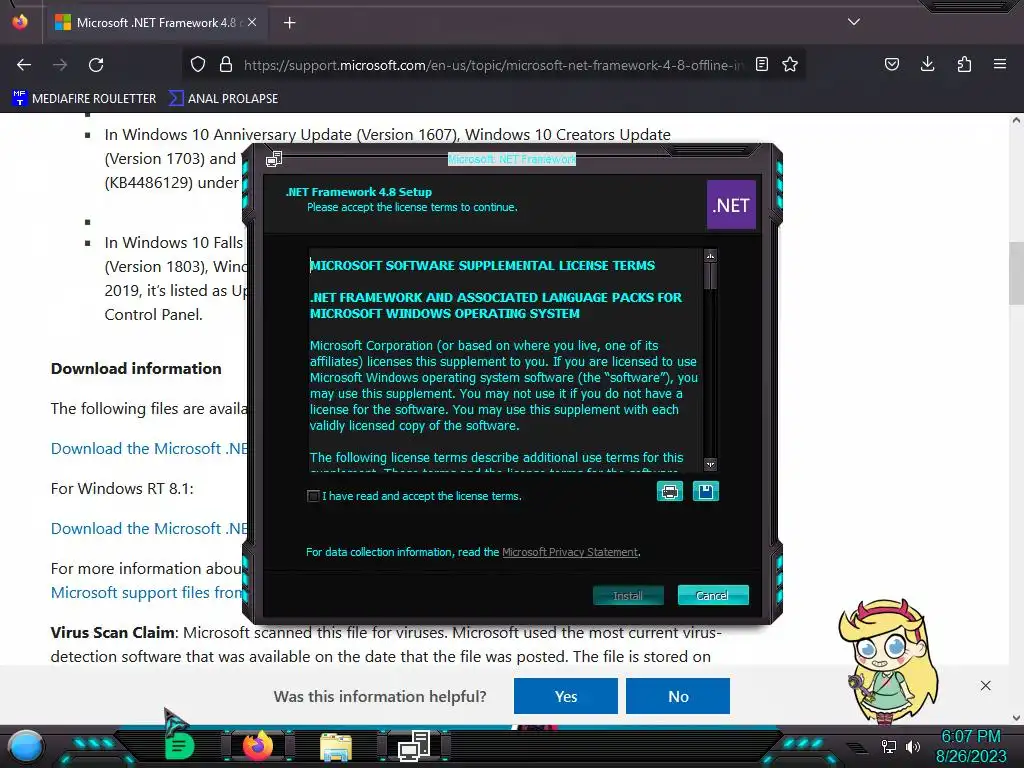Answer Yes to 'Was this information helpful?'
The image size is (1024, 768).
(566, 696)
